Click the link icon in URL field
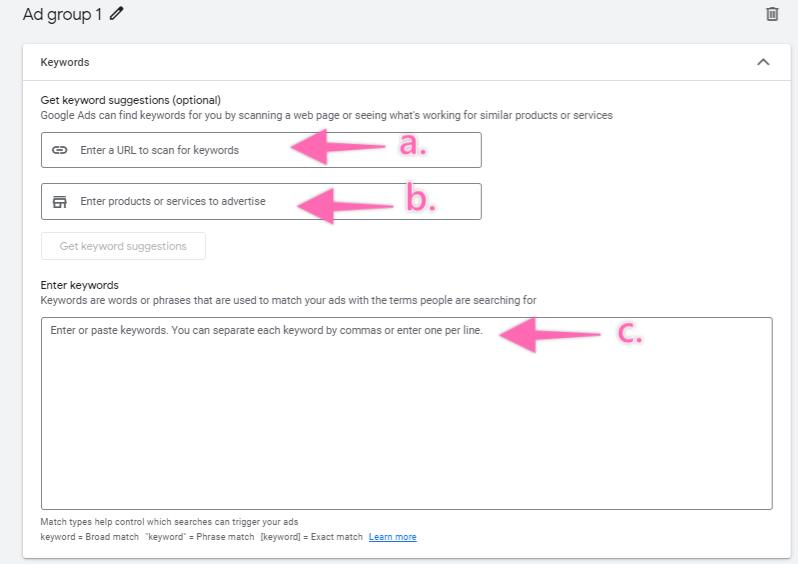798x564 pixels. [x=60, y=150]
